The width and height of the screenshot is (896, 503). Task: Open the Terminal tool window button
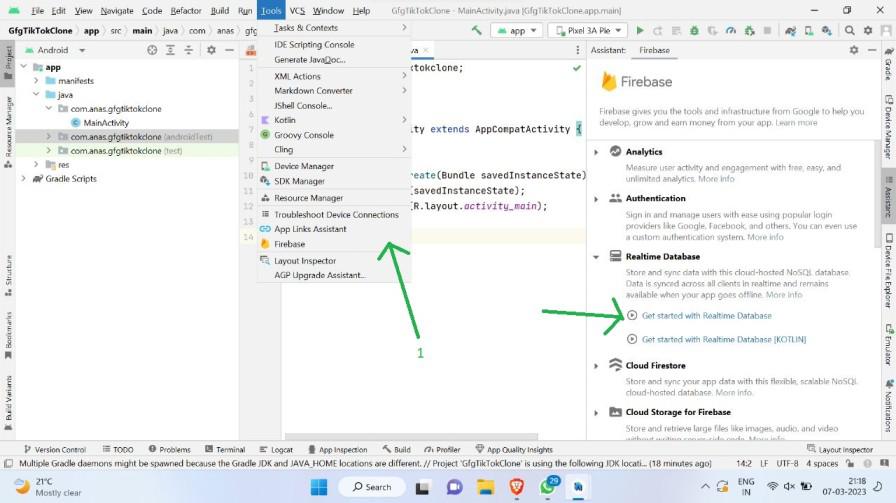click(x=225, y=450)
